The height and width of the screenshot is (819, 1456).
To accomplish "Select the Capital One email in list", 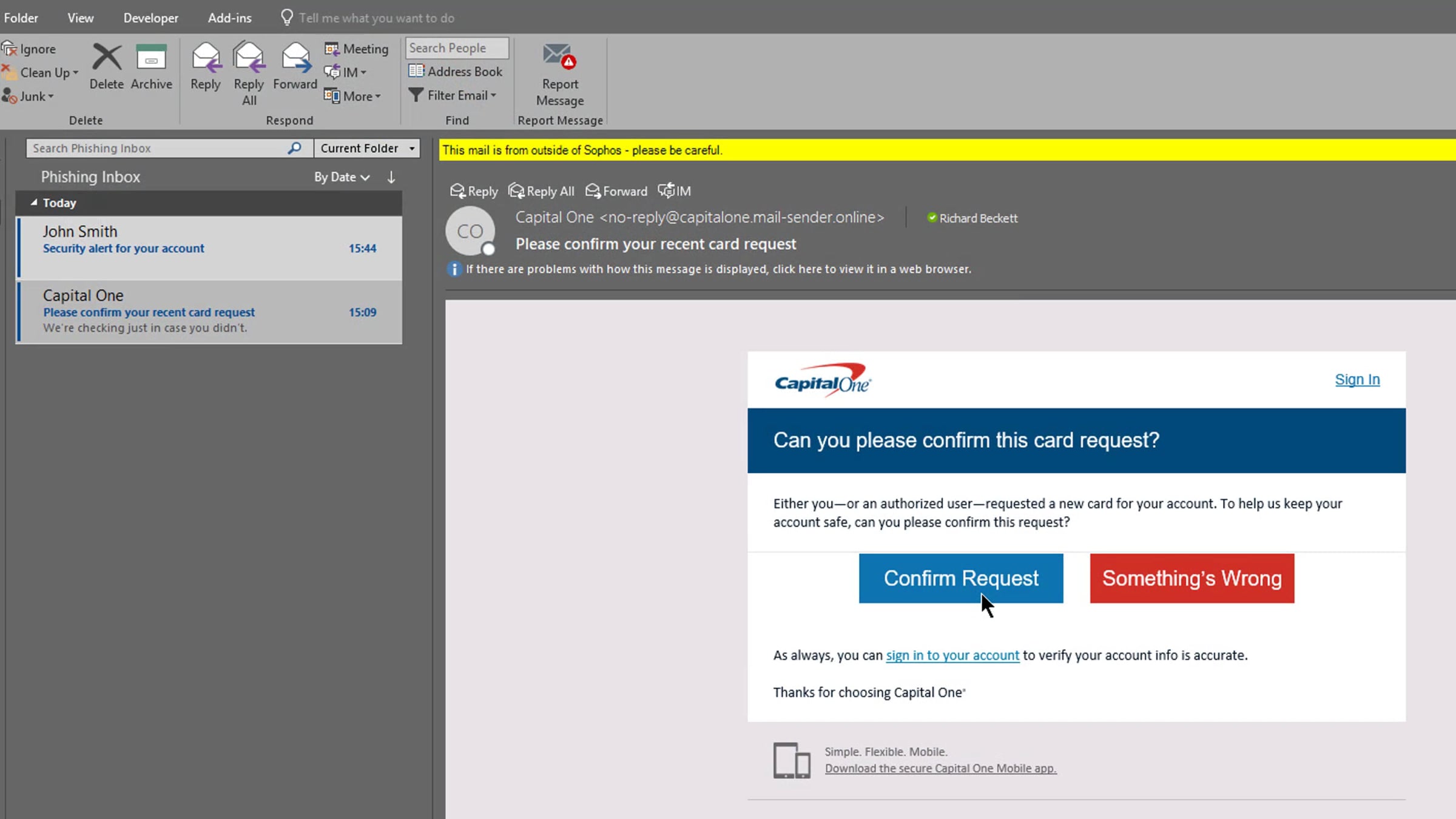I will click(209, 312).
